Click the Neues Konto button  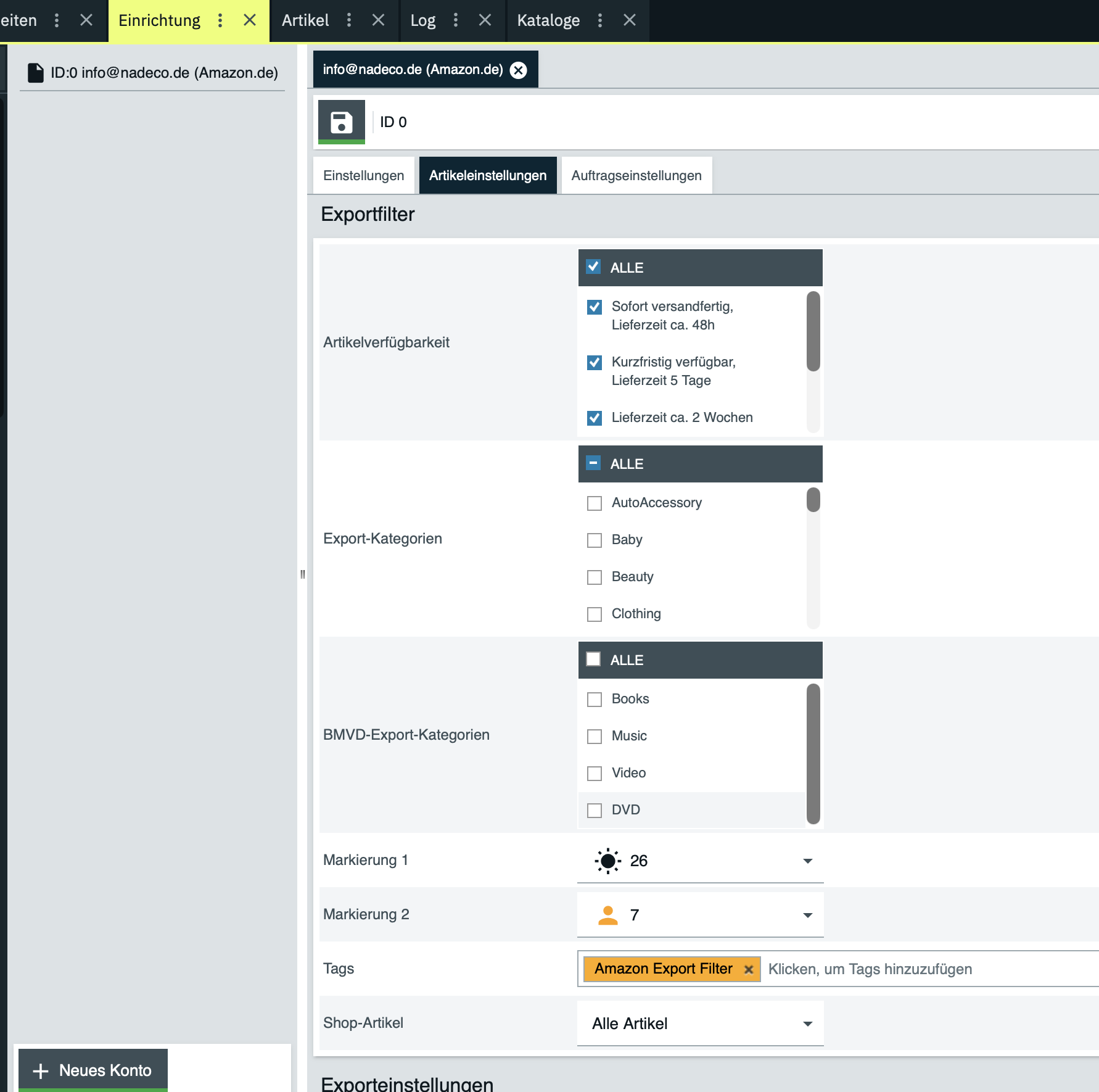tap(93, 1070)
